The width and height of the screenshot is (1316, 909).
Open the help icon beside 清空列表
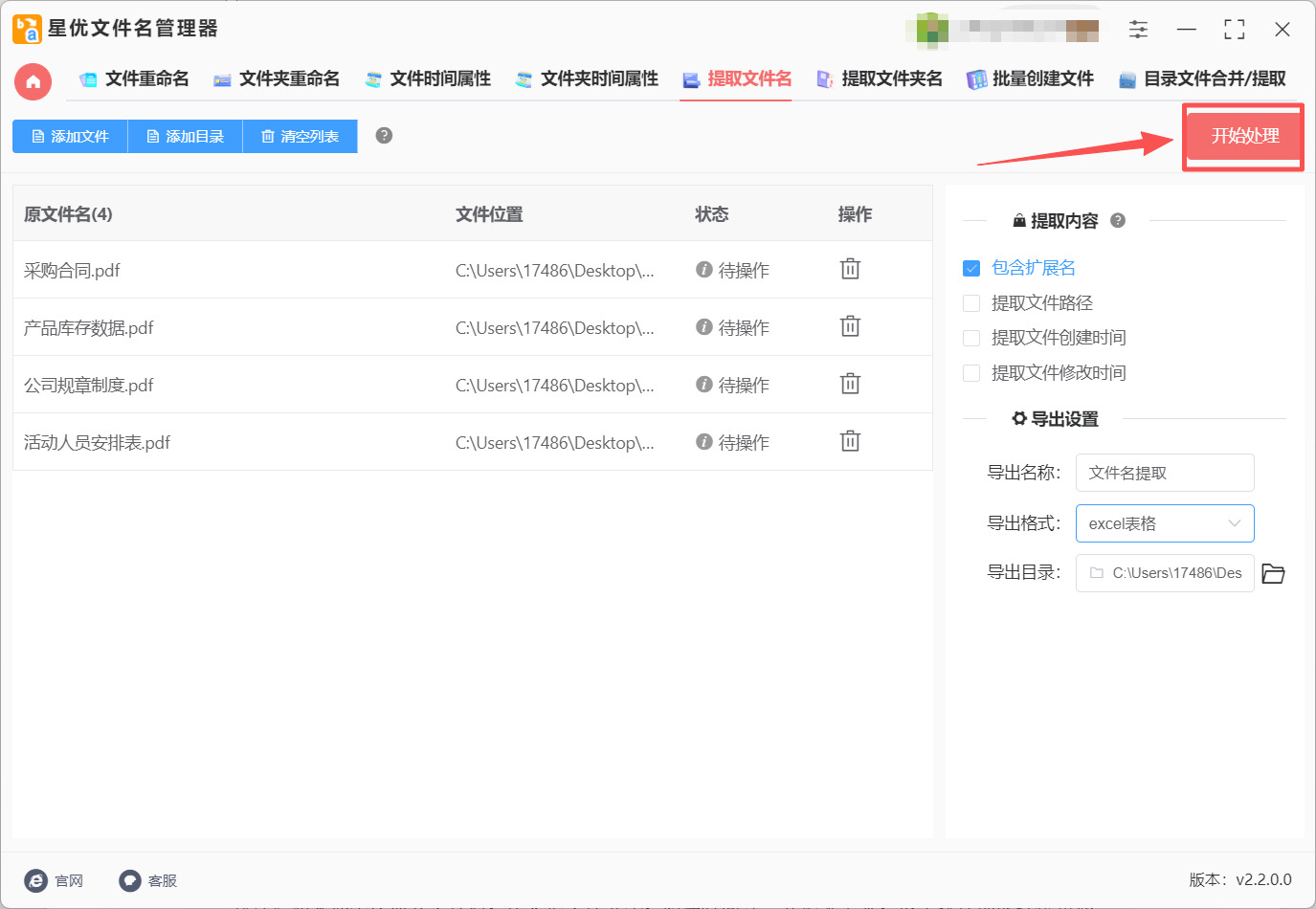tap(384, 136)
